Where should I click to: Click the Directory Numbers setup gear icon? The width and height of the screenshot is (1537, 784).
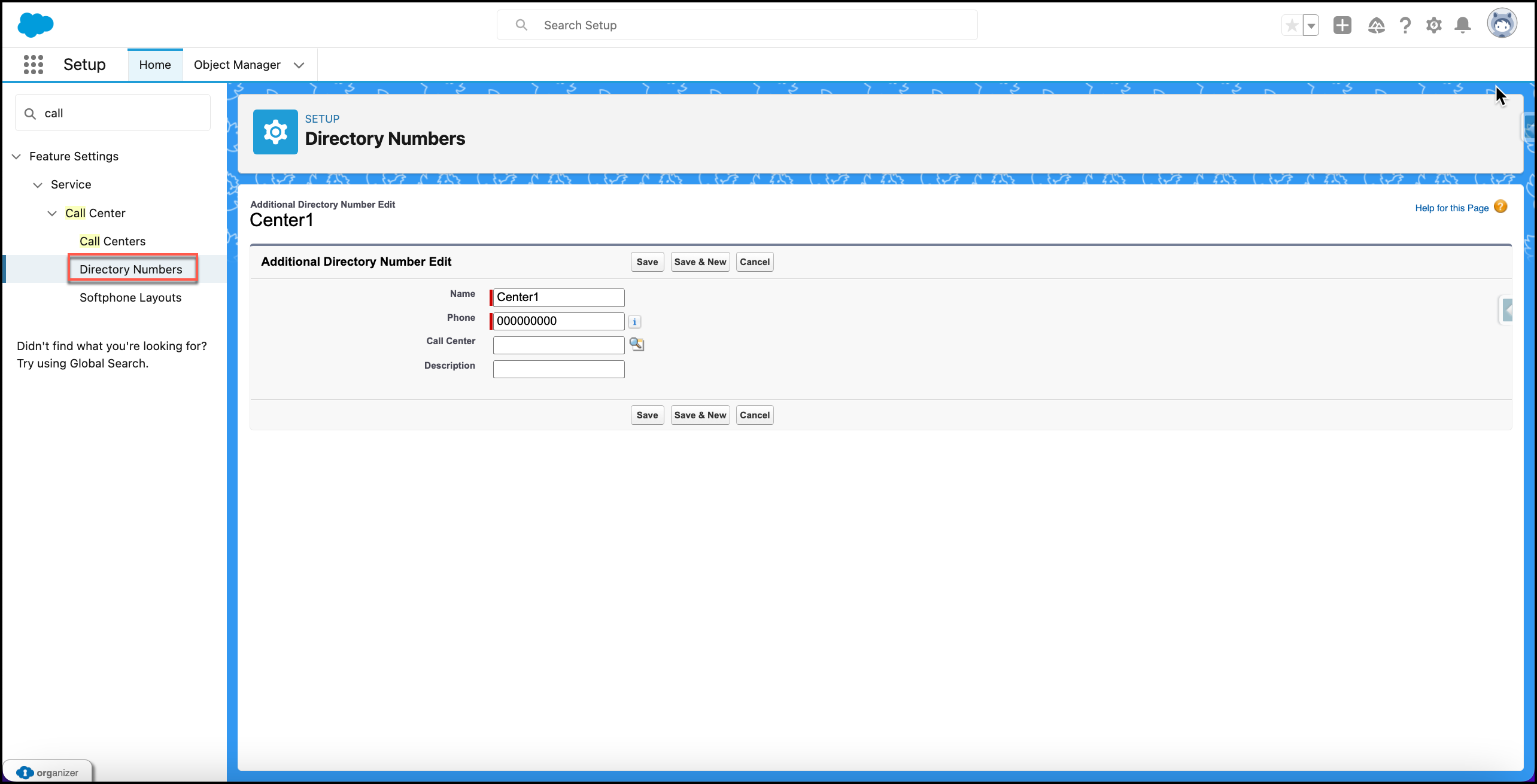pyautogui.click(x=275, y=132)
